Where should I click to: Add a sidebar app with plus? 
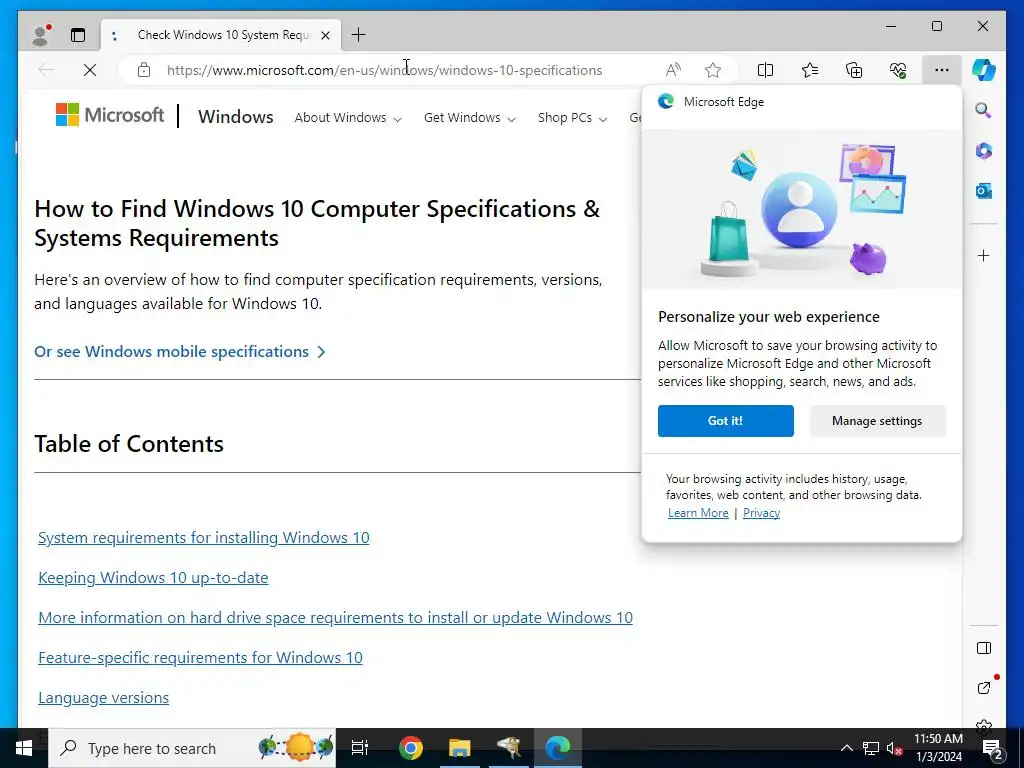click(984, 255)
